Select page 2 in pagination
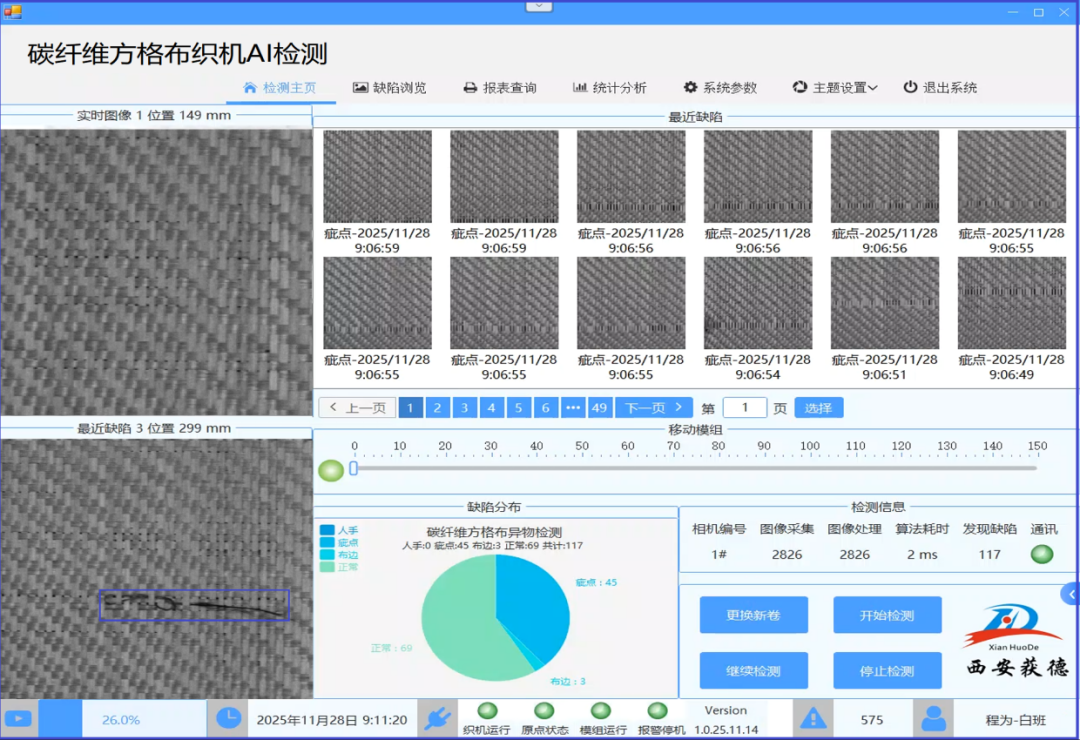Viewport: 1080px width, 740px height. [x=437, y=408]
